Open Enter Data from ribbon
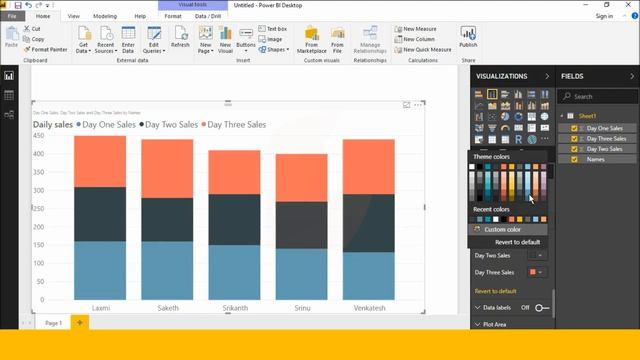Image resolution: width=640 pixels, height=360 pixels. [128, 40]
